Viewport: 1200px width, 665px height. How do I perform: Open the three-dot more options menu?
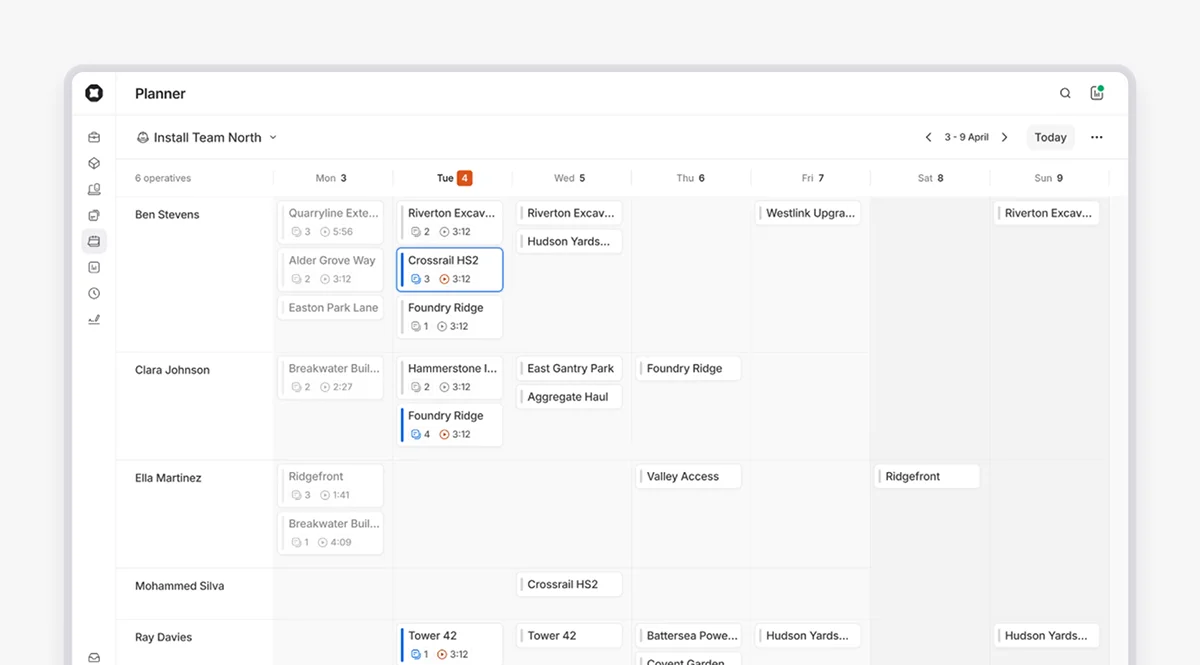tap(1097, 137)
